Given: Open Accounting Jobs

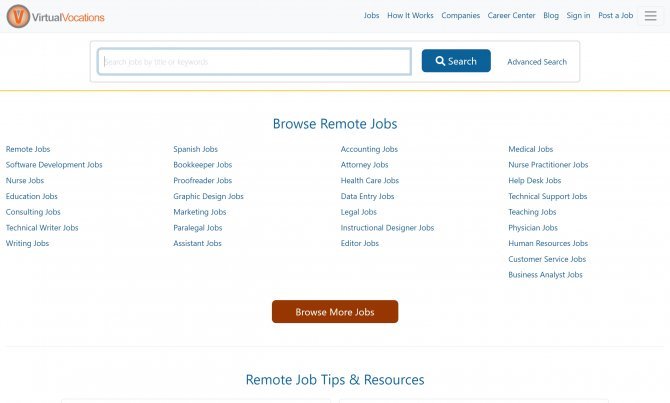Looking at the screenshot, I should [369, 149].
